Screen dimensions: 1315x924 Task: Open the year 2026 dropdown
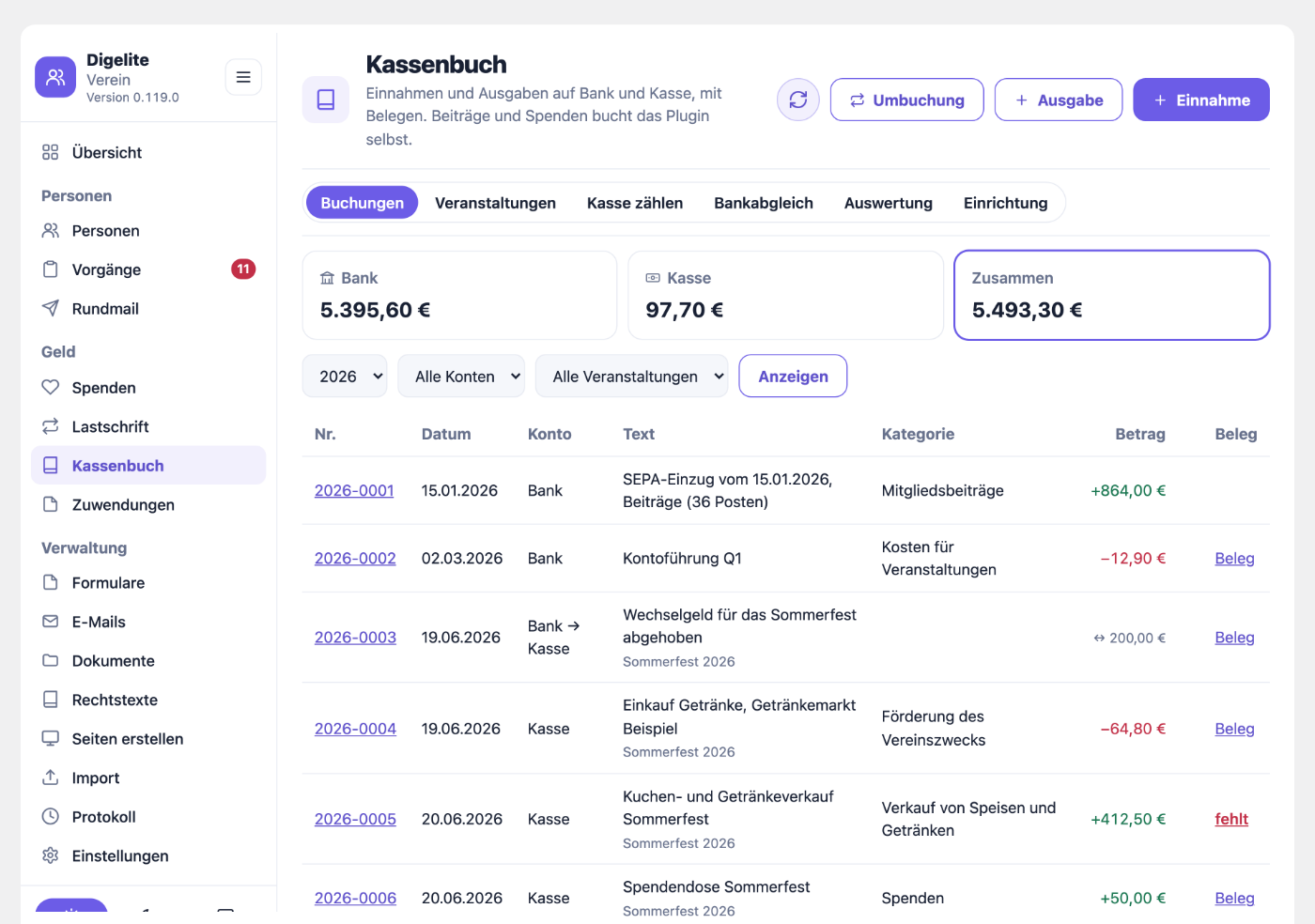pos(345,377)
